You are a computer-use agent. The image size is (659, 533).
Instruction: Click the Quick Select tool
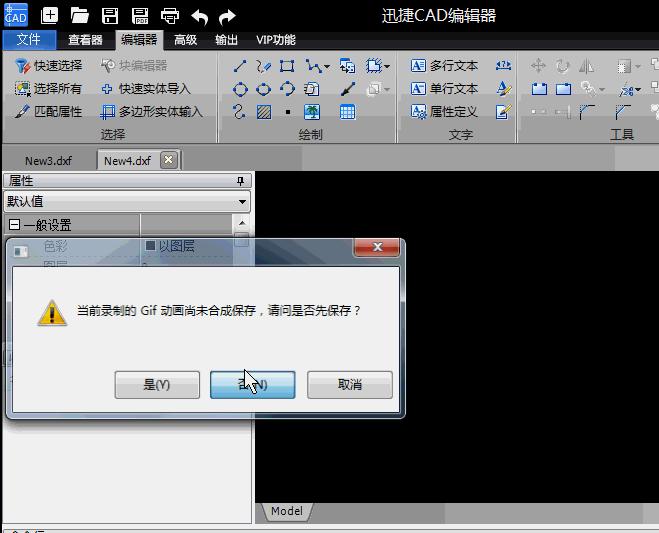point(48,66)
